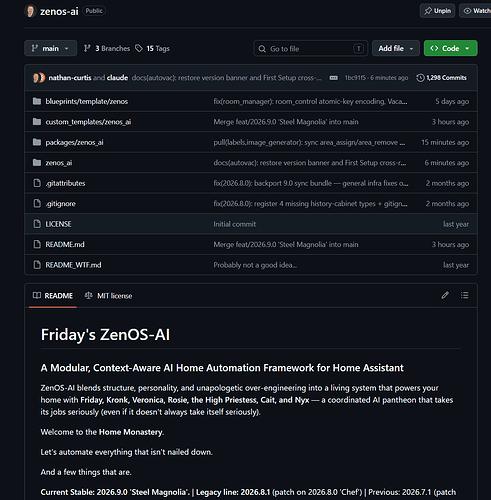Open the packages/zenos_ai folder
Screen dimensions: 491x500
click(x=74, y=142)
